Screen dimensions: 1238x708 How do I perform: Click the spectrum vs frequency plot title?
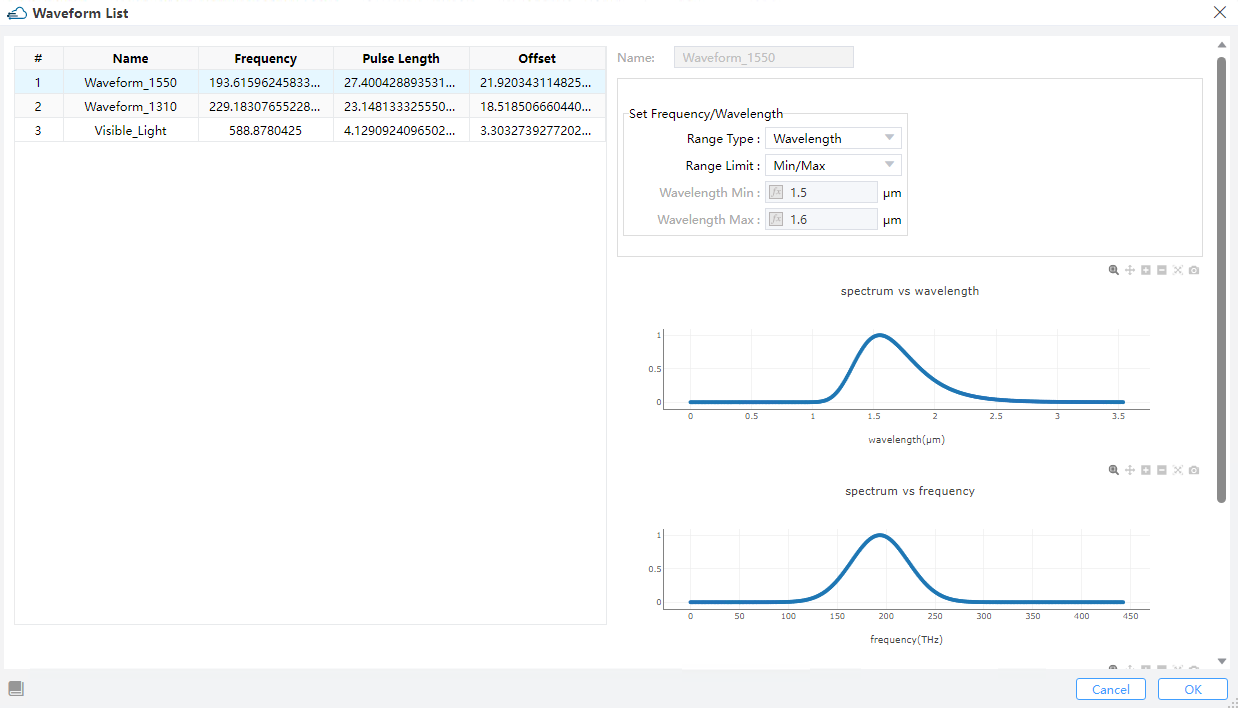click(910, 491)
